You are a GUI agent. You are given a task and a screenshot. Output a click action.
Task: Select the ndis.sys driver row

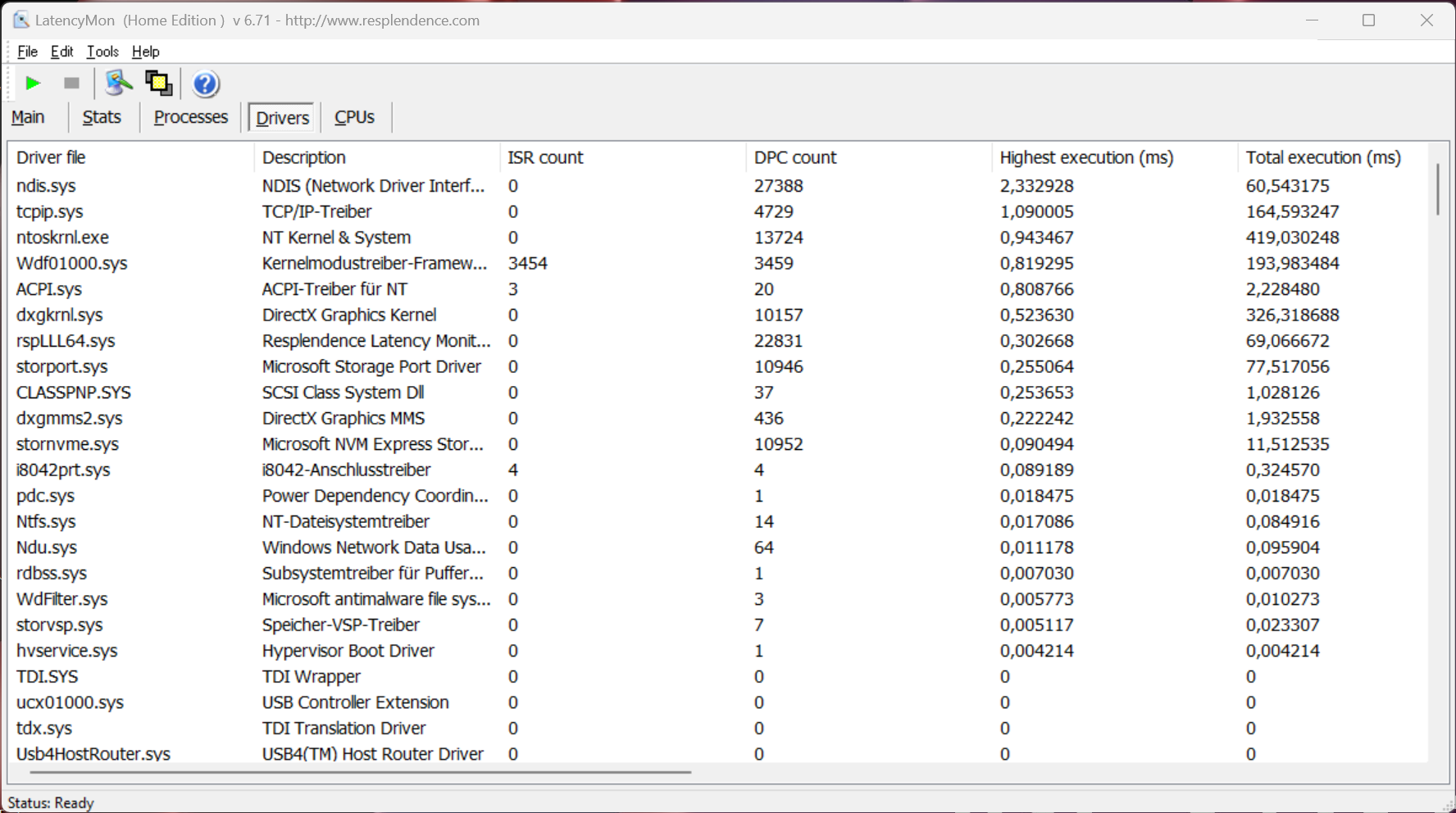(718, 186)
